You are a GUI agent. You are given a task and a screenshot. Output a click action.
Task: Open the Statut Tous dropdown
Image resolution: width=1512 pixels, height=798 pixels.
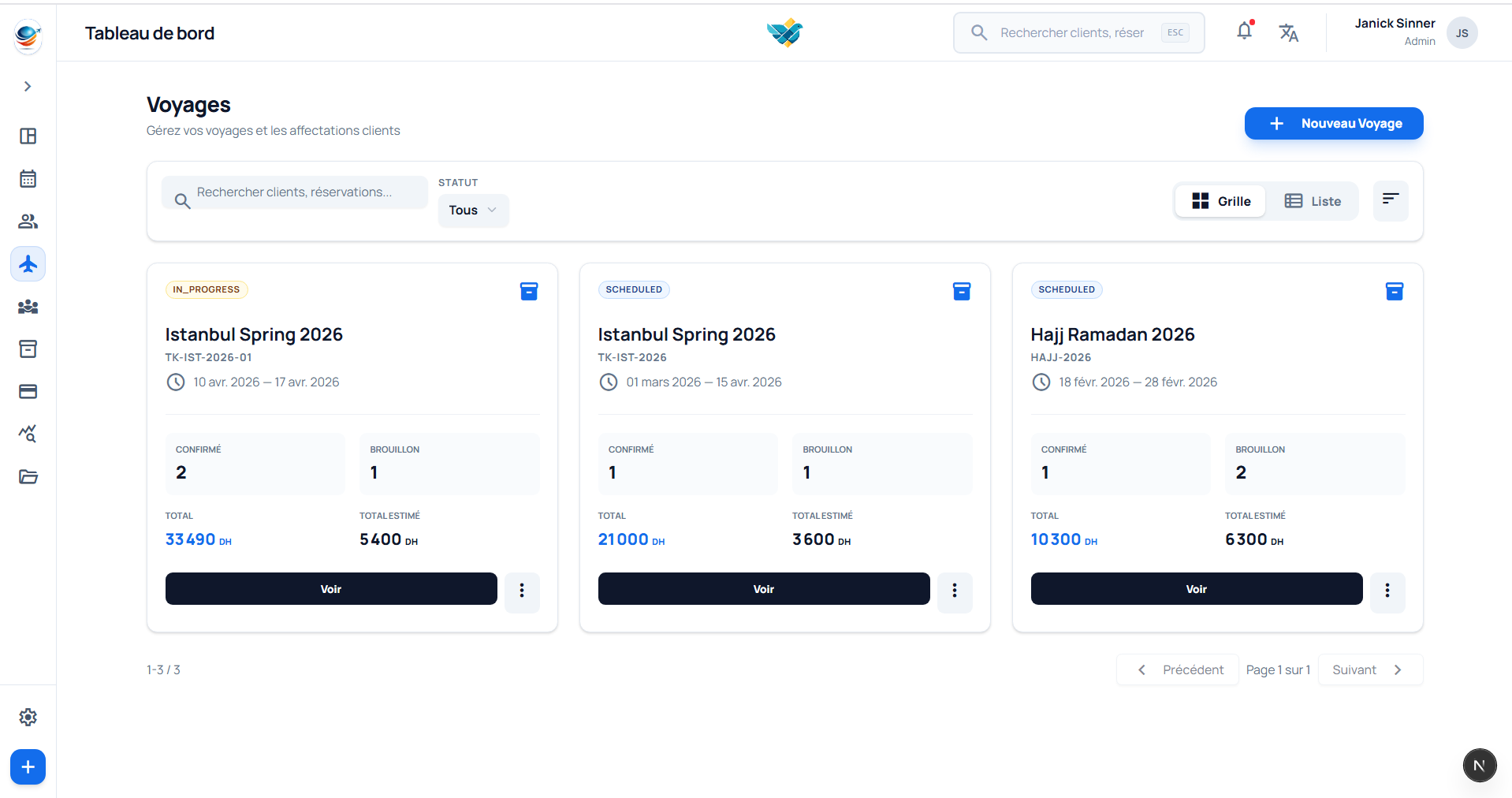pyautogui.click(x=473, y=211)
